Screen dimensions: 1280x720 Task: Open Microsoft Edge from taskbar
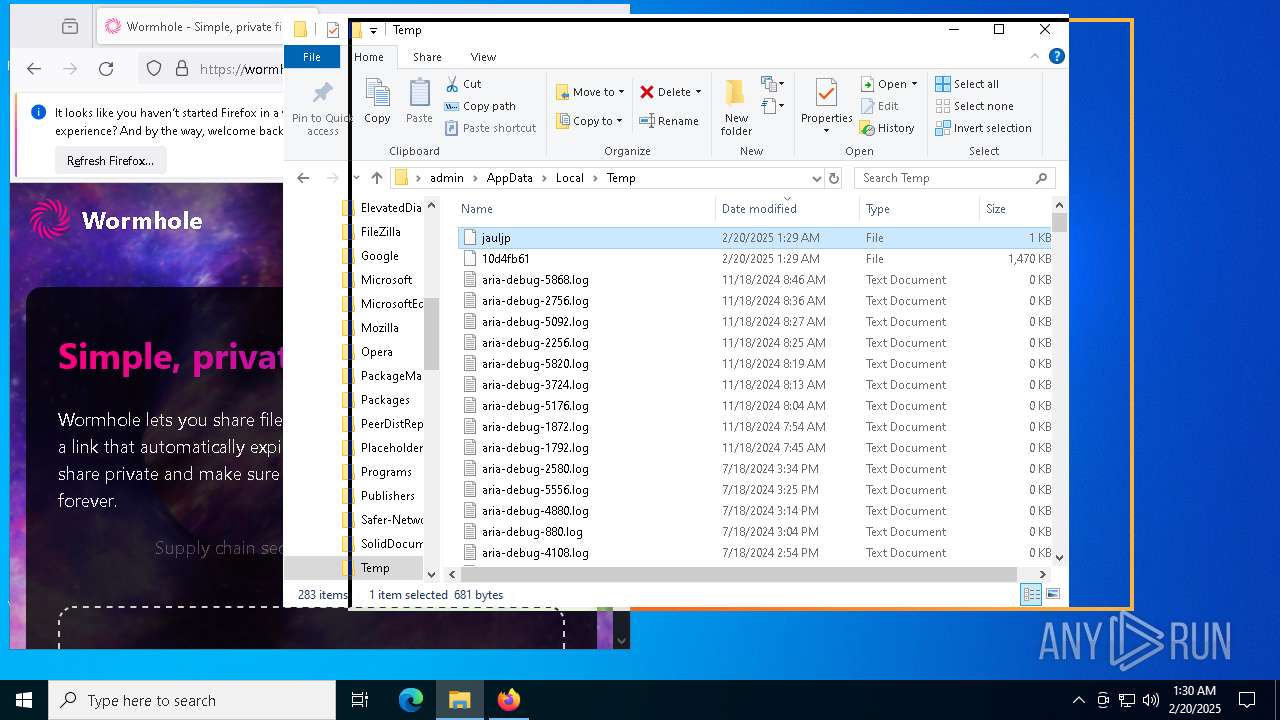coord(411,700)
